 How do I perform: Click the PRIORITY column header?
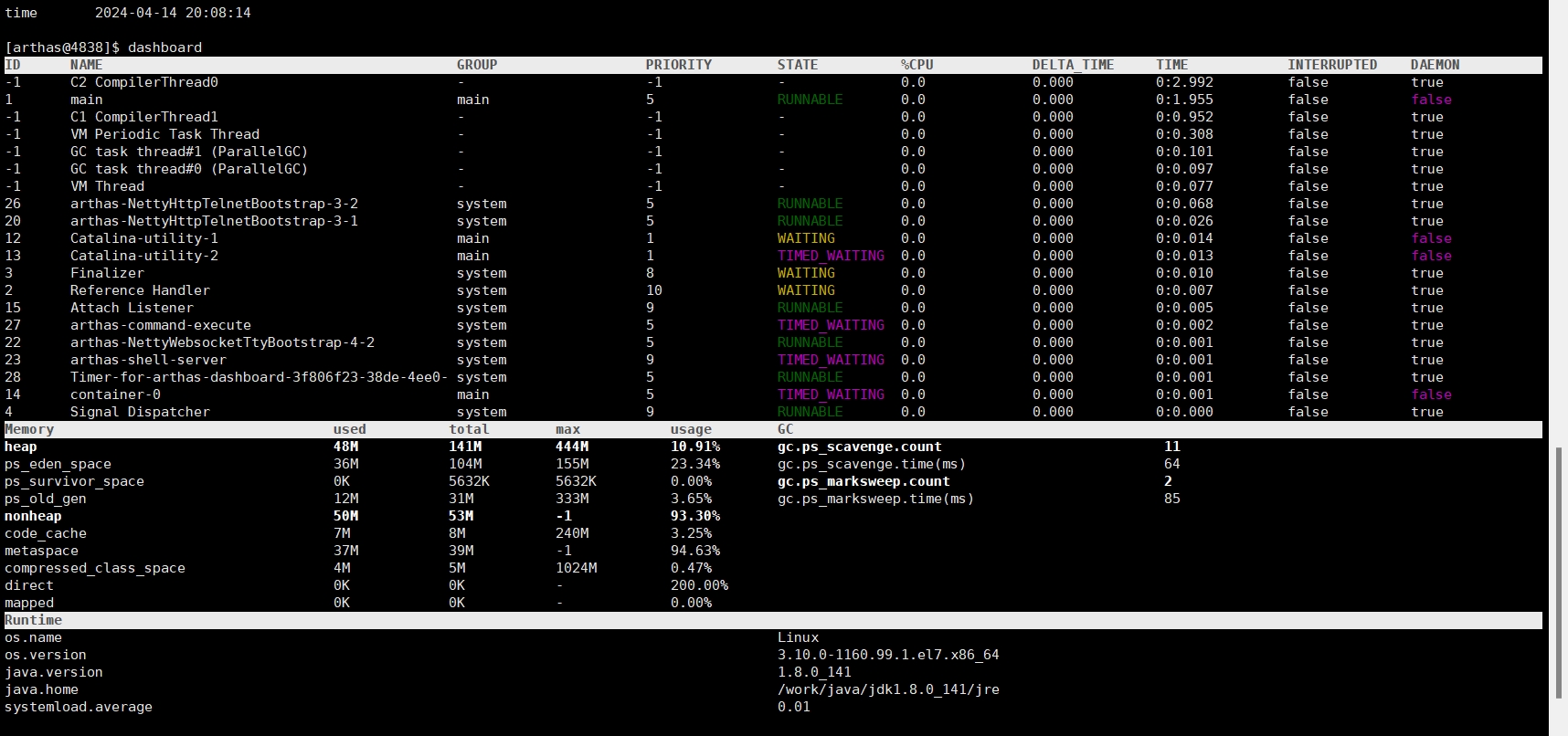pos(679,65)
